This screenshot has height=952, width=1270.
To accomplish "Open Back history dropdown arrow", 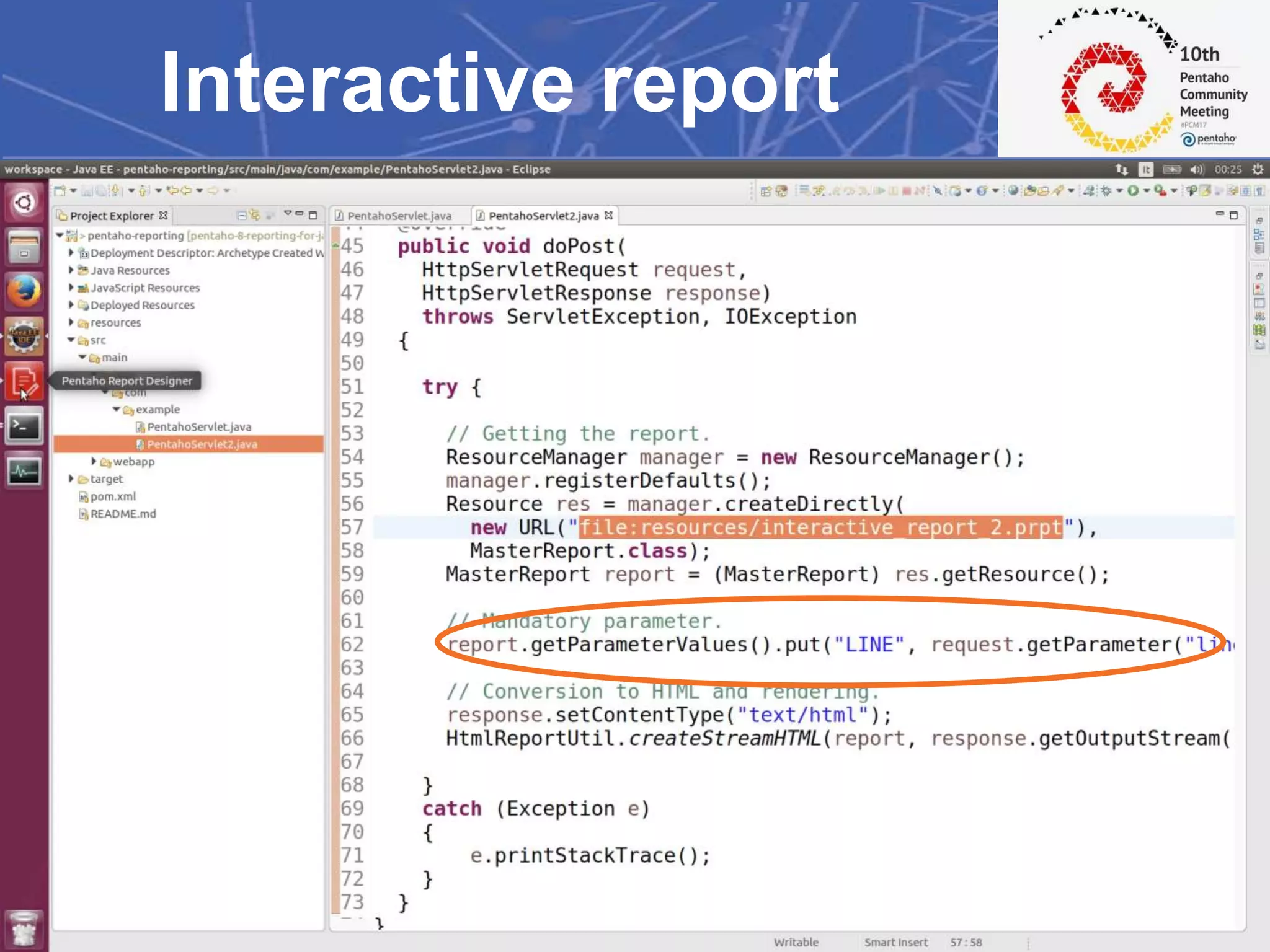I will 200,190.
